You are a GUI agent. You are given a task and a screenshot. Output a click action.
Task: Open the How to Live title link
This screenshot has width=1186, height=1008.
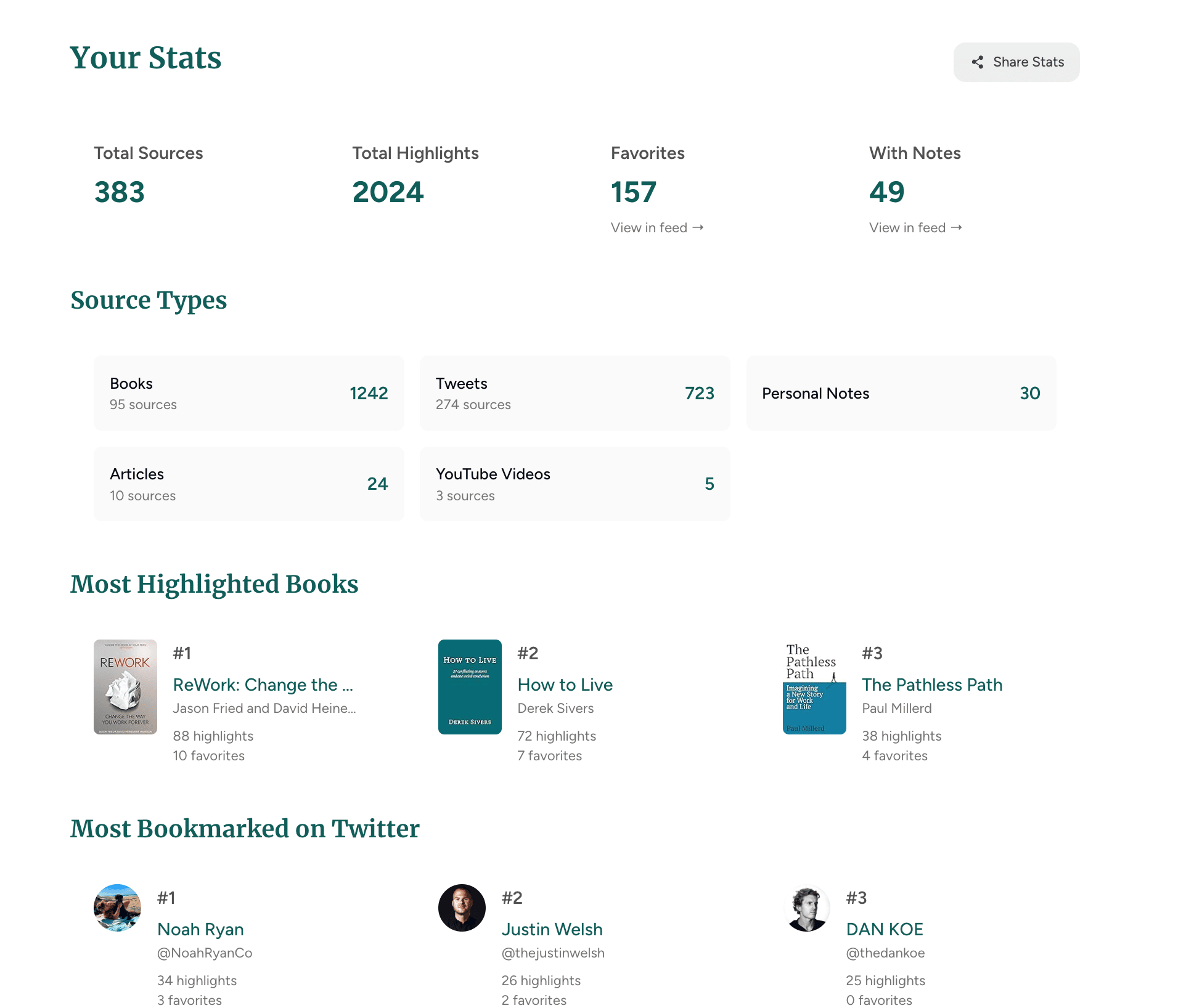pyautogui.click(x=565, y=685)
